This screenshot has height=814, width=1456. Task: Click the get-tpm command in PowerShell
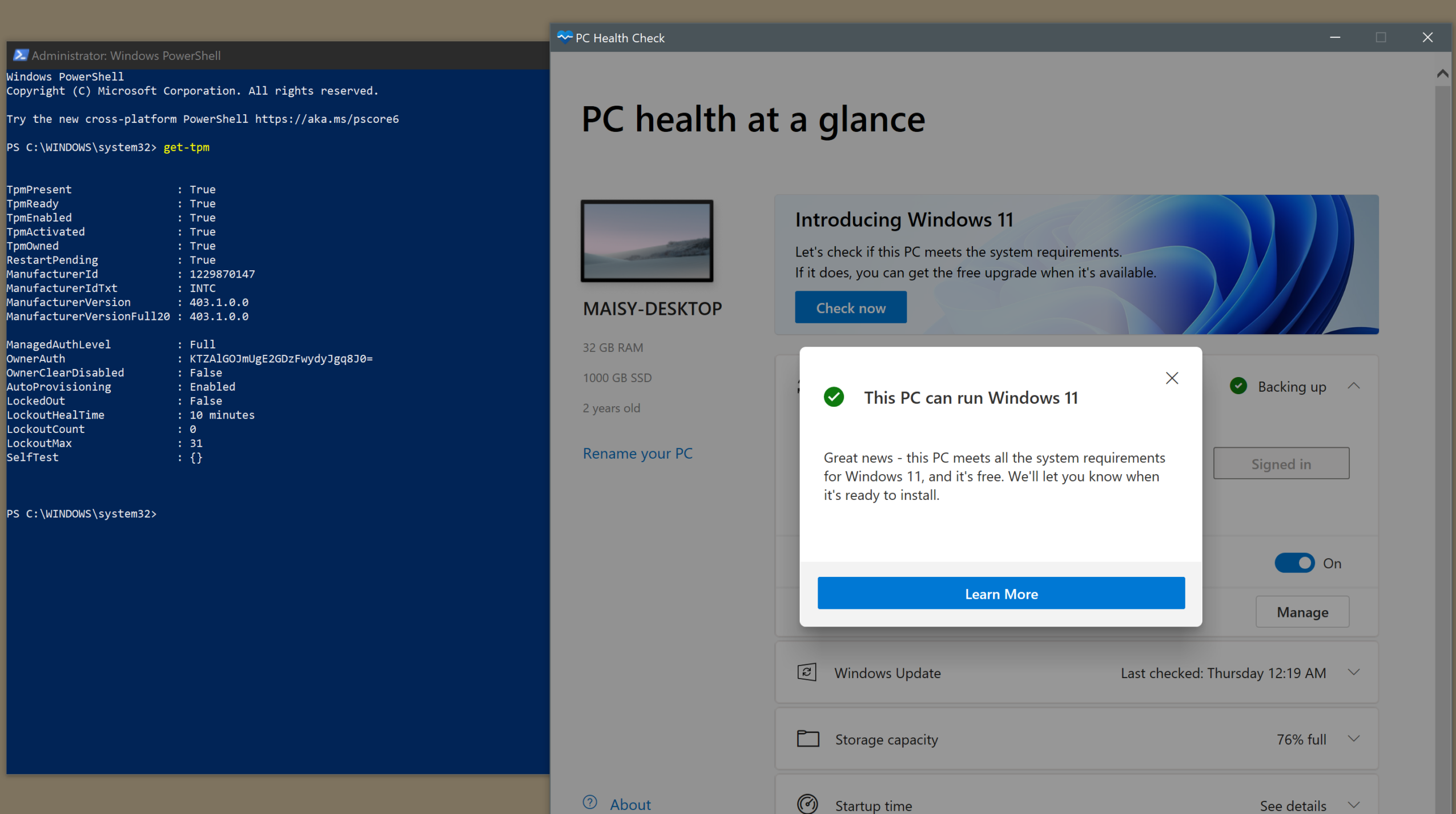186,147
